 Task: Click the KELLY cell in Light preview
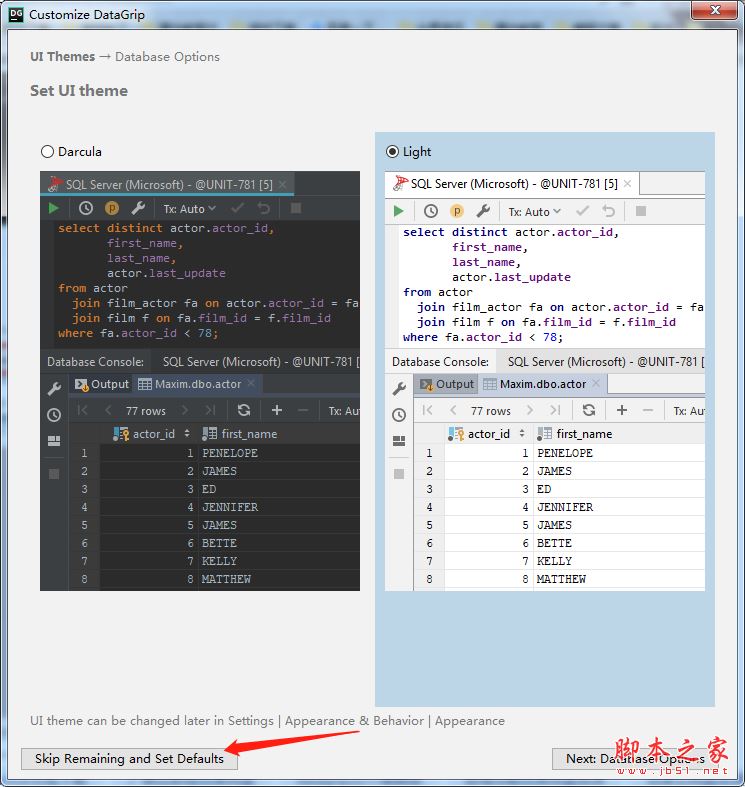619,561
